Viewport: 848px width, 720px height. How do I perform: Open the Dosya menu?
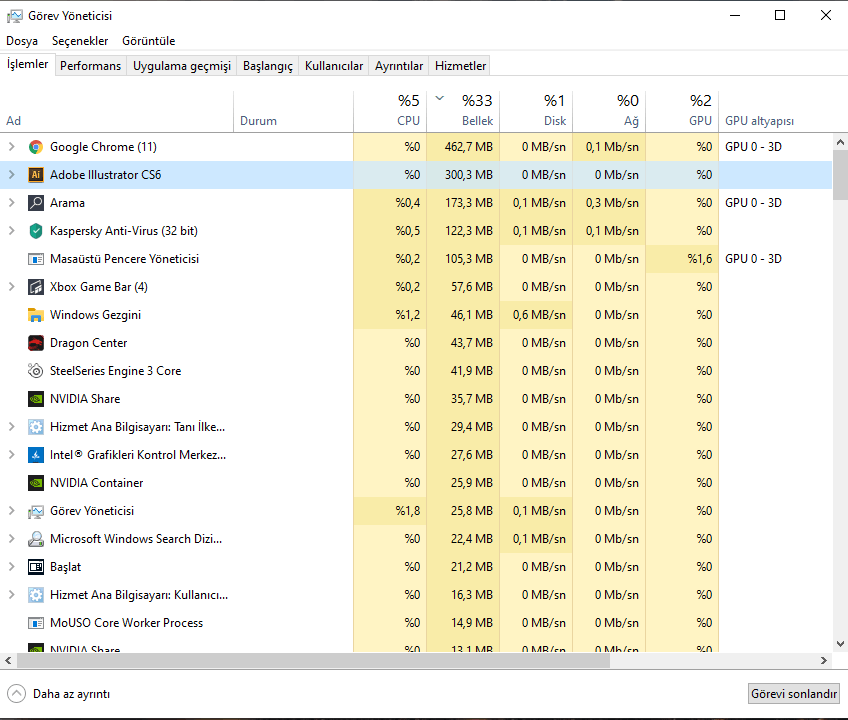(22, 41)
